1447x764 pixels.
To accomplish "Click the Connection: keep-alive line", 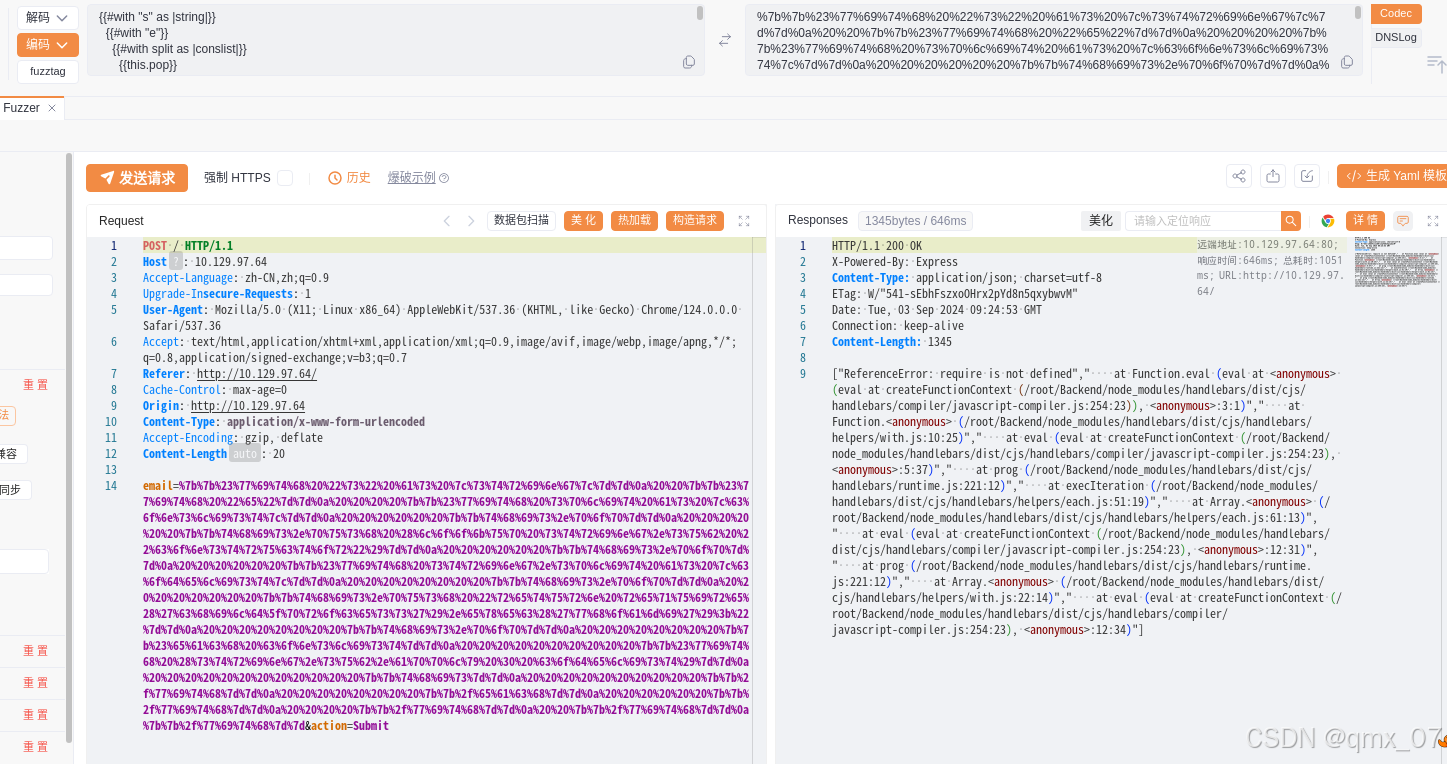I will tap(898, 326).
